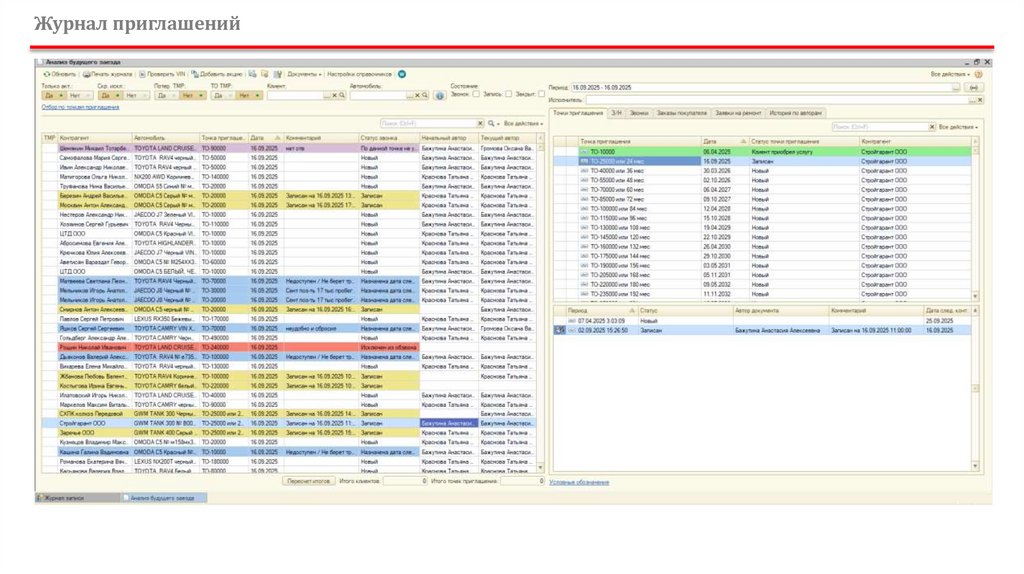Expand Все действия menu above left table
The width and height of the screenshot is (1024, 574).
(521, 123)
